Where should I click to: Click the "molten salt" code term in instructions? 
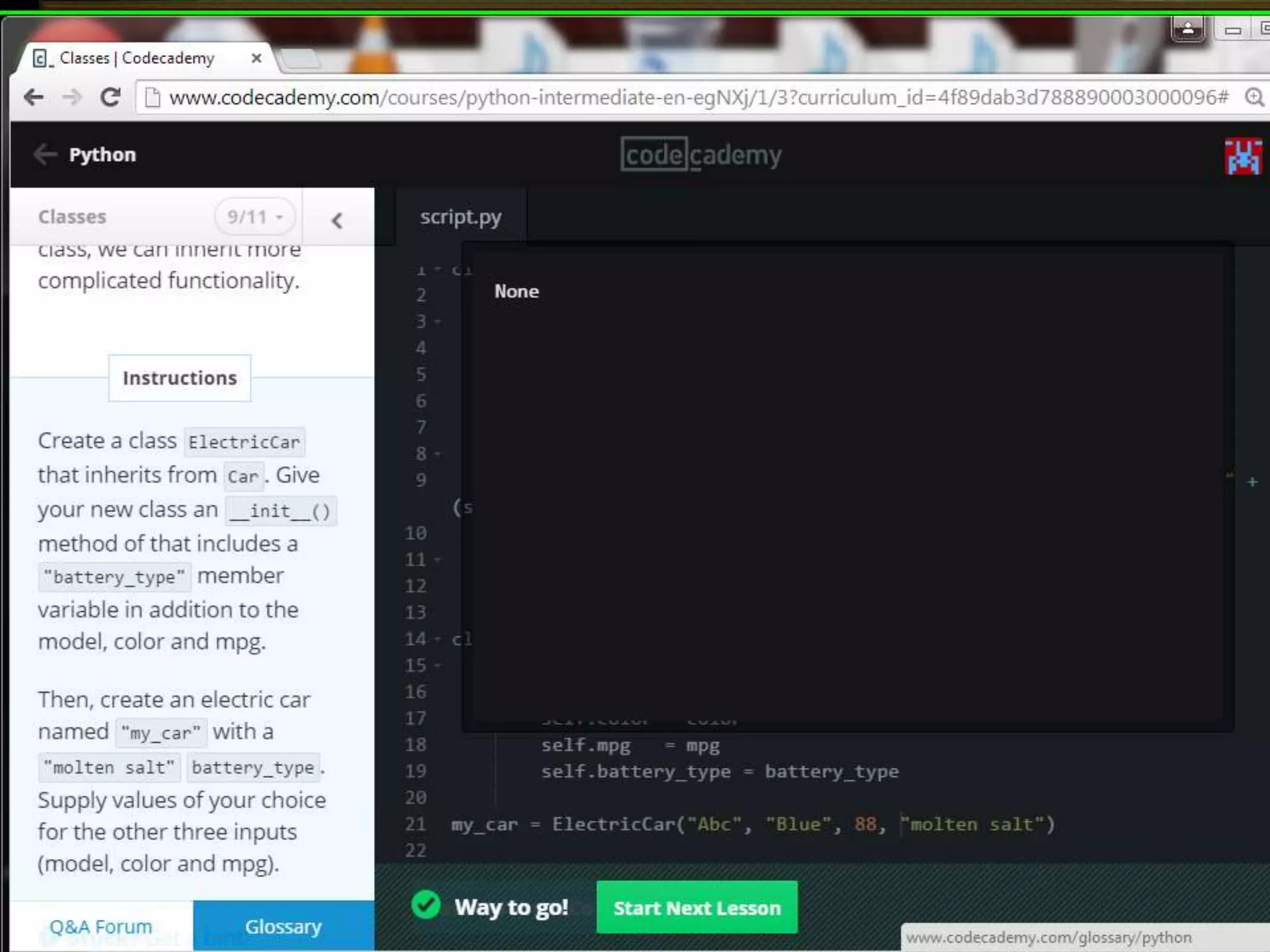(x=109, y=767)
